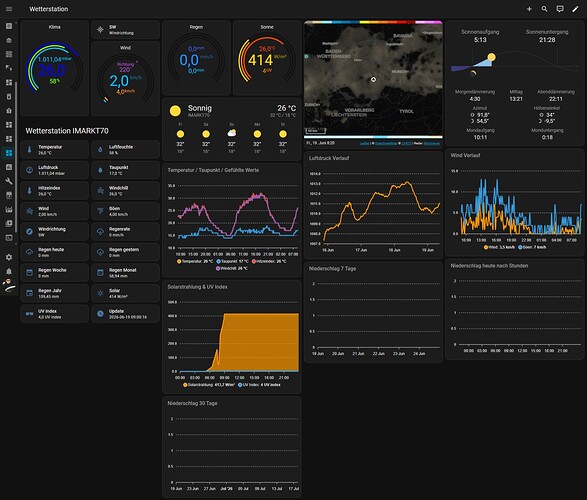Image resolution: width=587 pixels, height=500 pixels.
Task: Click the sun marker on the sun path curve
Action: (492, 57)
